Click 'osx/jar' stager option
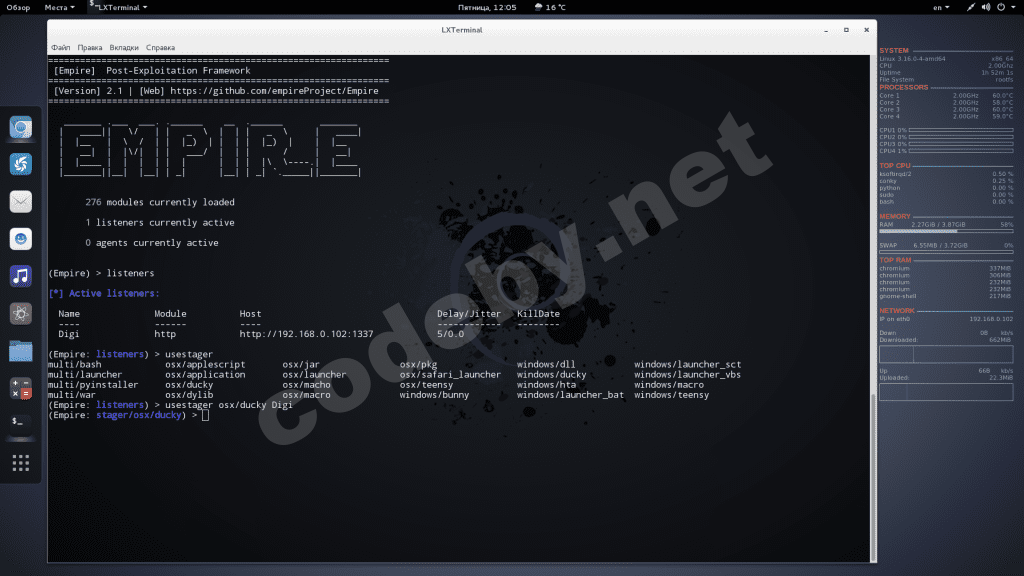 (300, 364)
